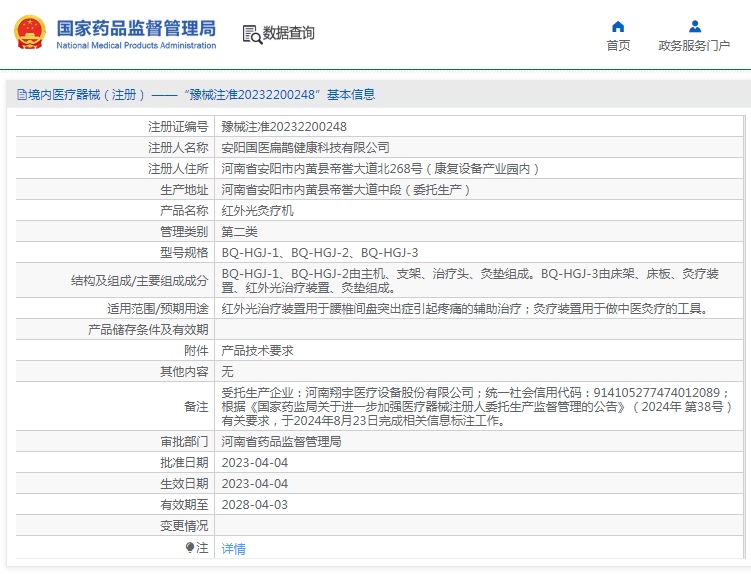Screen dimensions: 751x574
Task: Click 国家药品监督管理局 site title
Action: tap(137, 28)
